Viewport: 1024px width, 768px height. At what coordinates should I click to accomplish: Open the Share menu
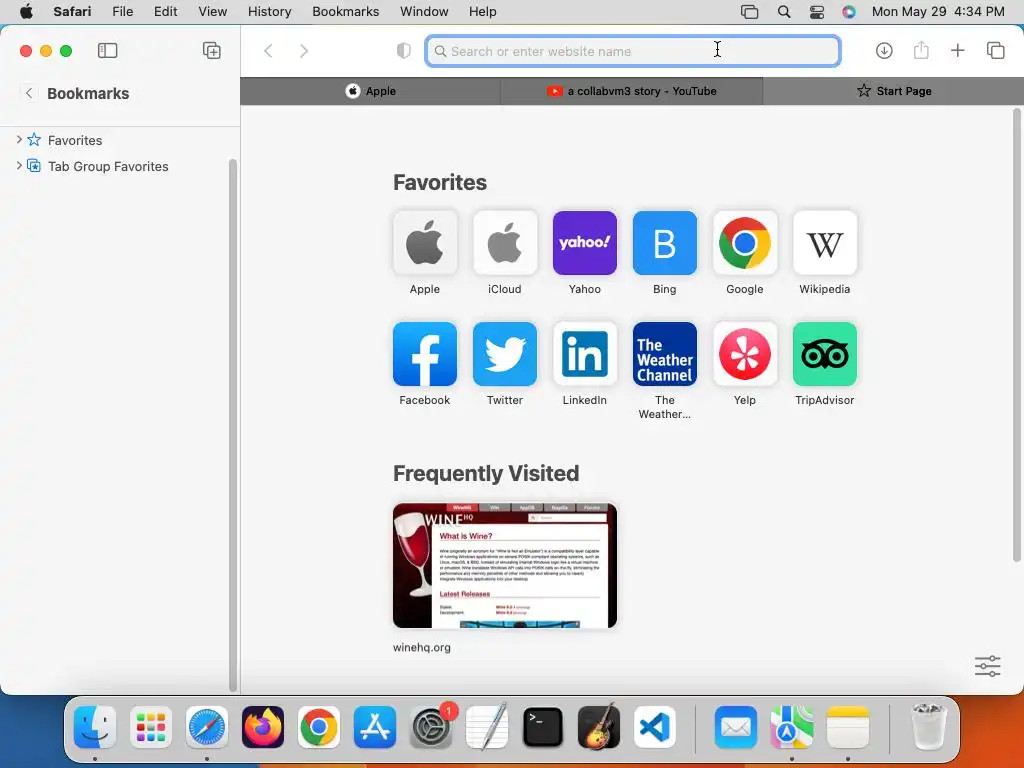(921, 50)
